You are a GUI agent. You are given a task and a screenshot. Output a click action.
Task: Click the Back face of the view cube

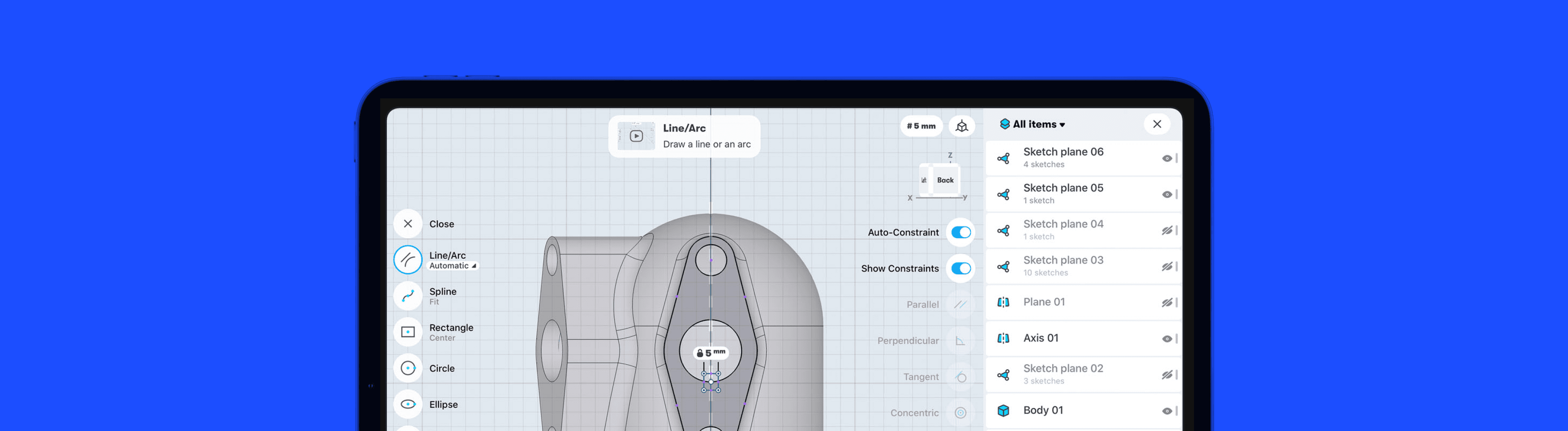pos(945,180)
